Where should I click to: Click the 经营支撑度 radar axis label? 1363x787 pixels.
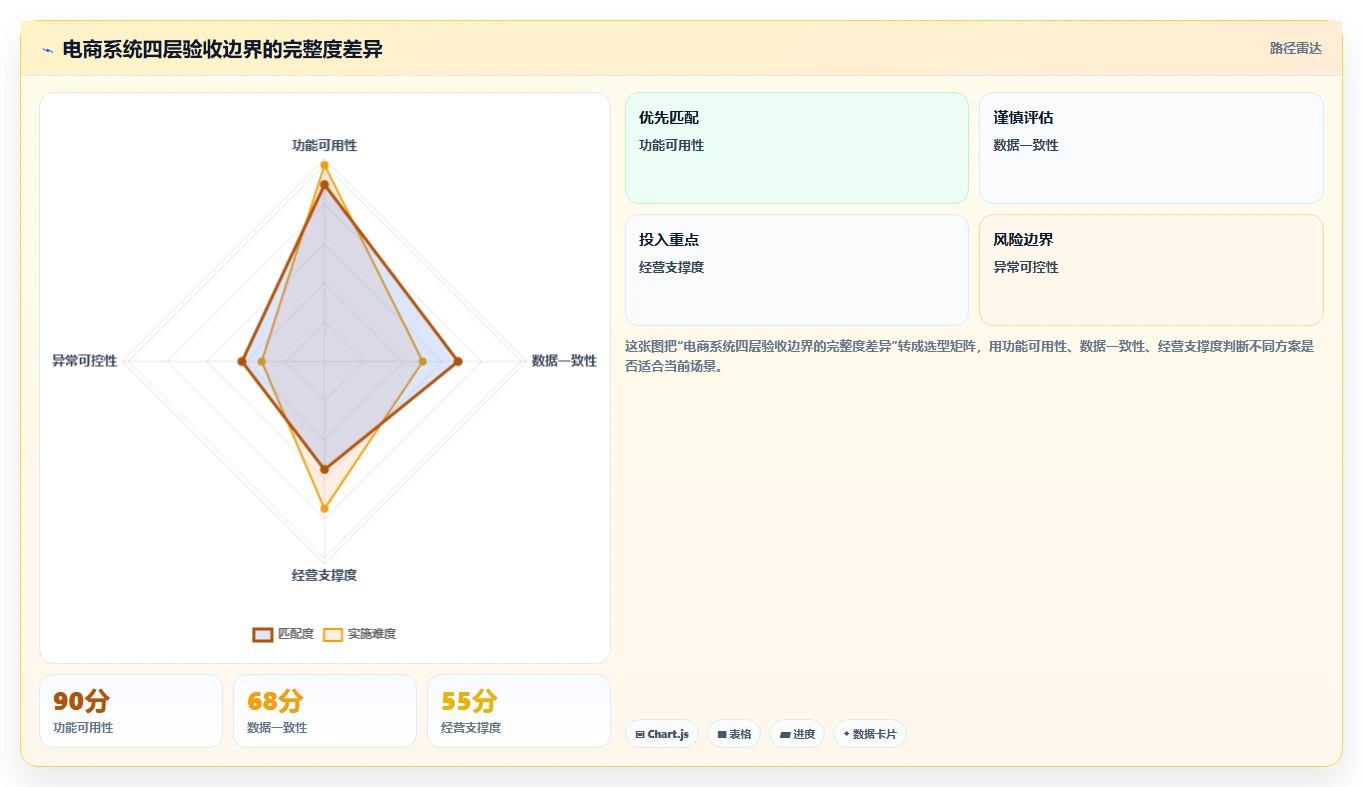coord(324,575)
